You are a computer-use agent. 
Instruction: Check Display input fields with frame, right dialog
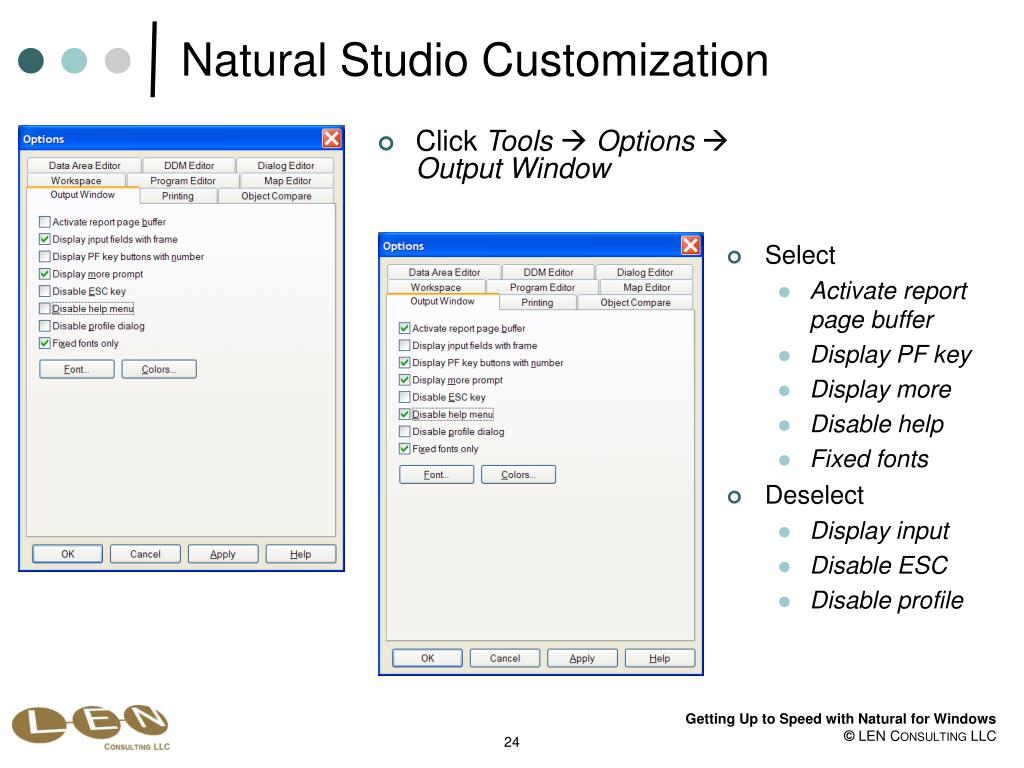404,345
